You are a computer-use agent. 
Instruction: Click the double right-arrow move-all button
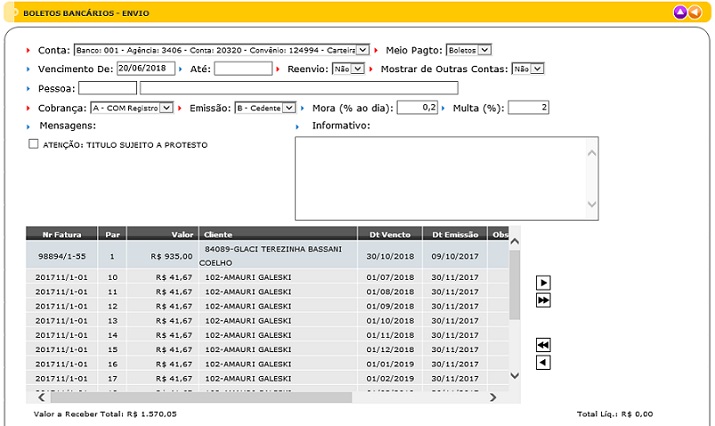point(543,300)
